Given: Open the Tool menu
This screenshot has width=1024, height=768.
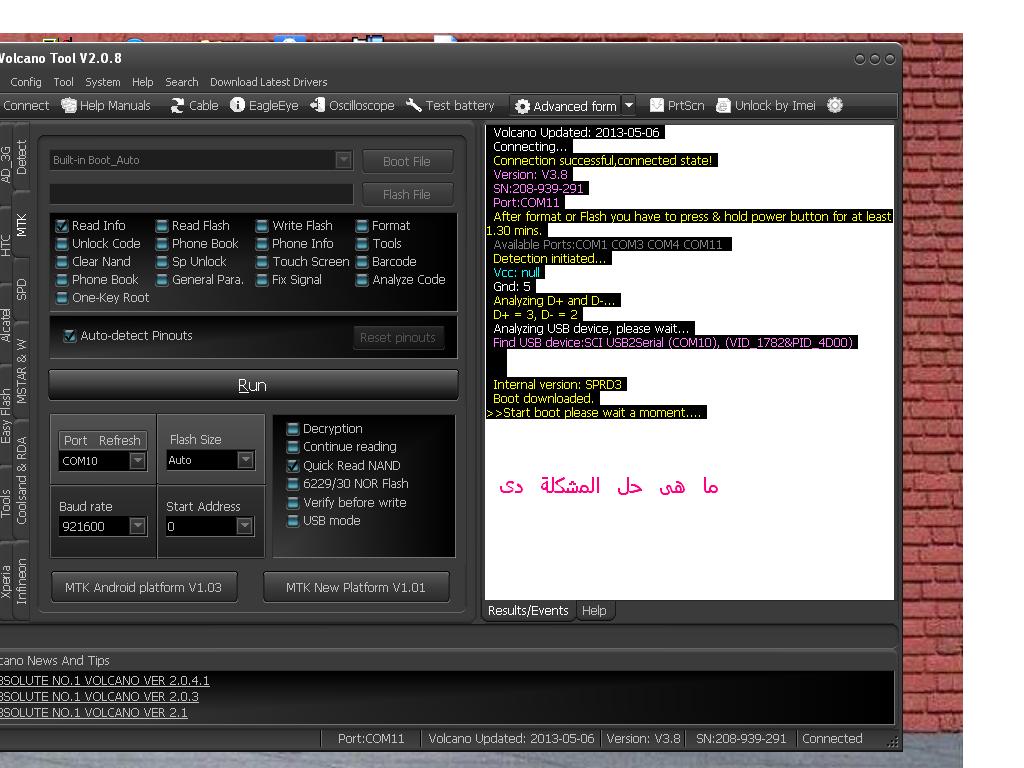Looking at the screenshot, I should click(x=63, y=82).
